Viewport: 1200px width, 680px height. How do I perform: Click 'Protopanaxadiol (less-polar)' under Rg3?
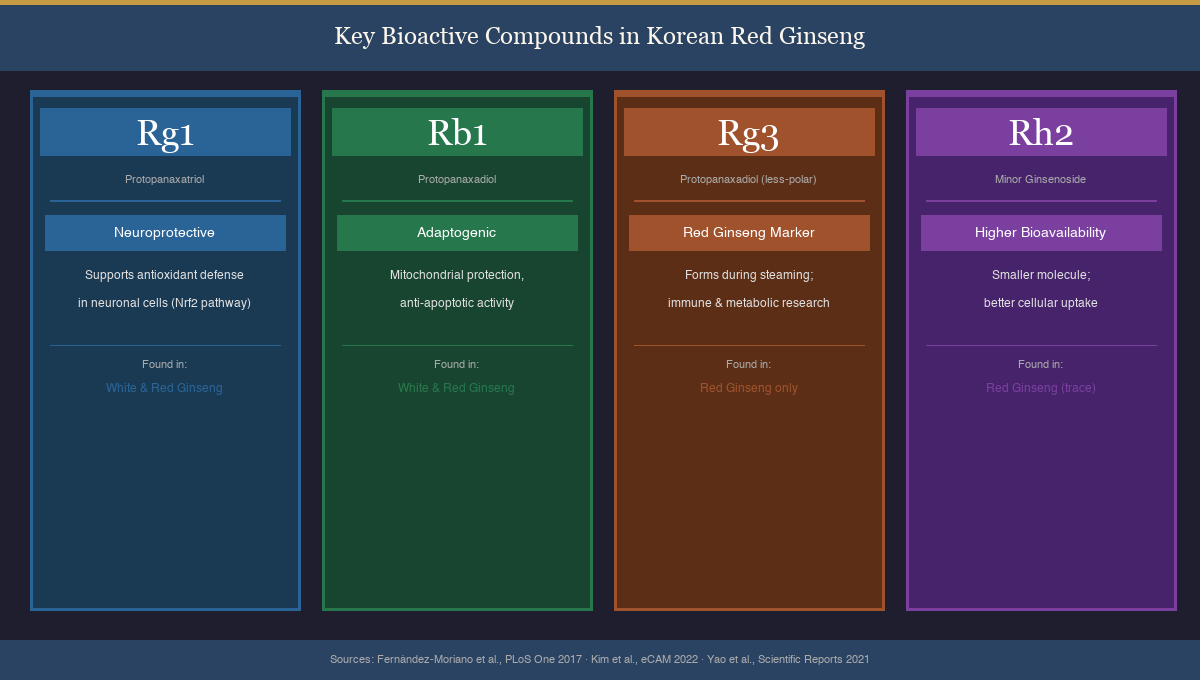point(748,179)
